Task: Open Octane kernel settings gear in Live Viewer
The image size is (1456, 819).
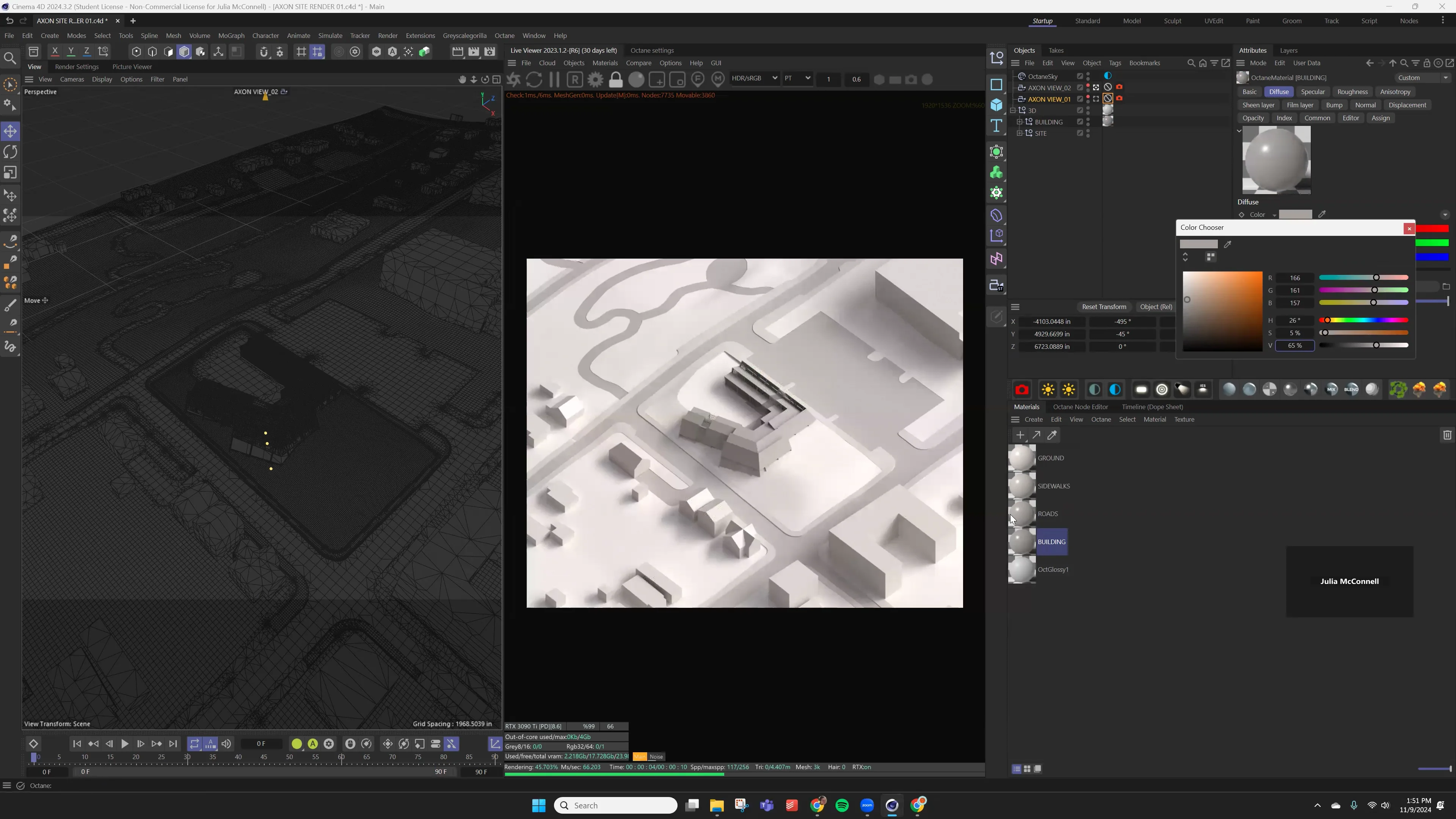Action: (595, 79)
